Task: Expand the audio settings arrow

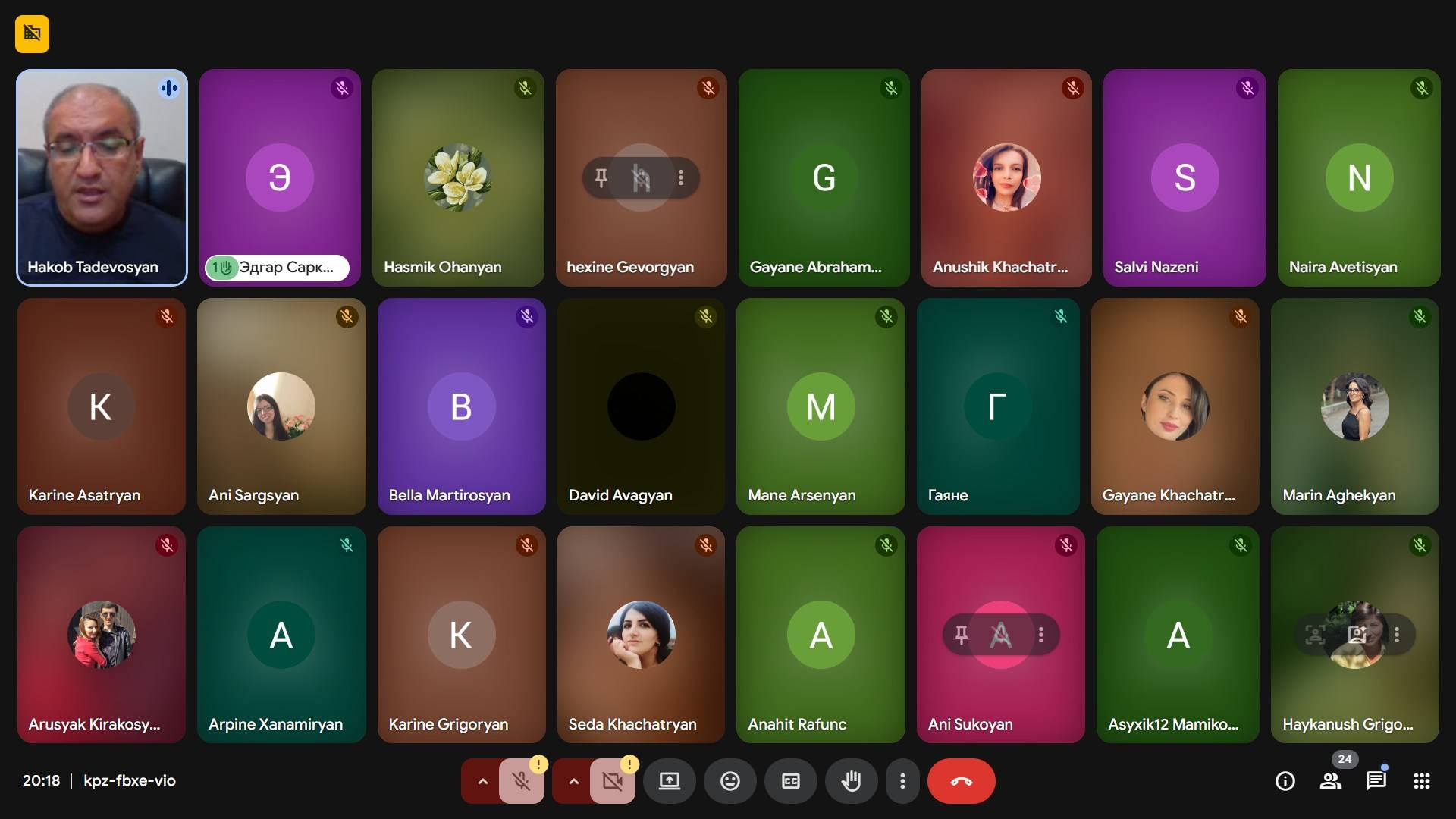Action: pyautogui.click(x=482, y=781)
